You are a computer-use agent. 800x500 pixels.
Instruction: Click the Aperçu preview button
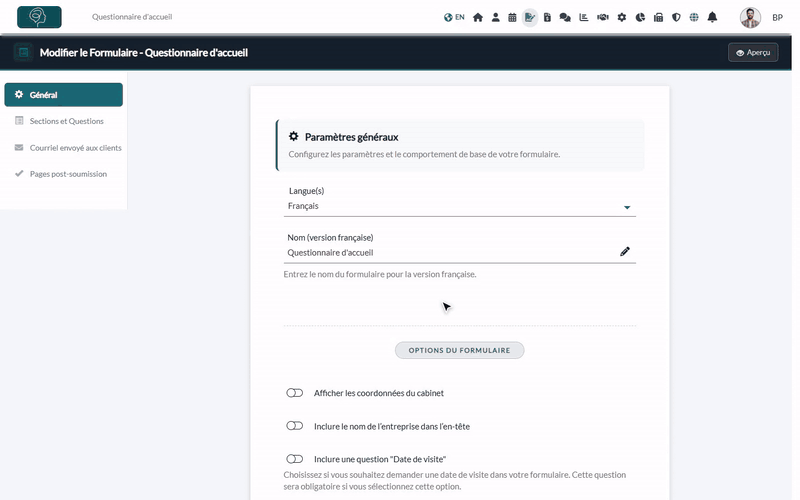[753, 53]
